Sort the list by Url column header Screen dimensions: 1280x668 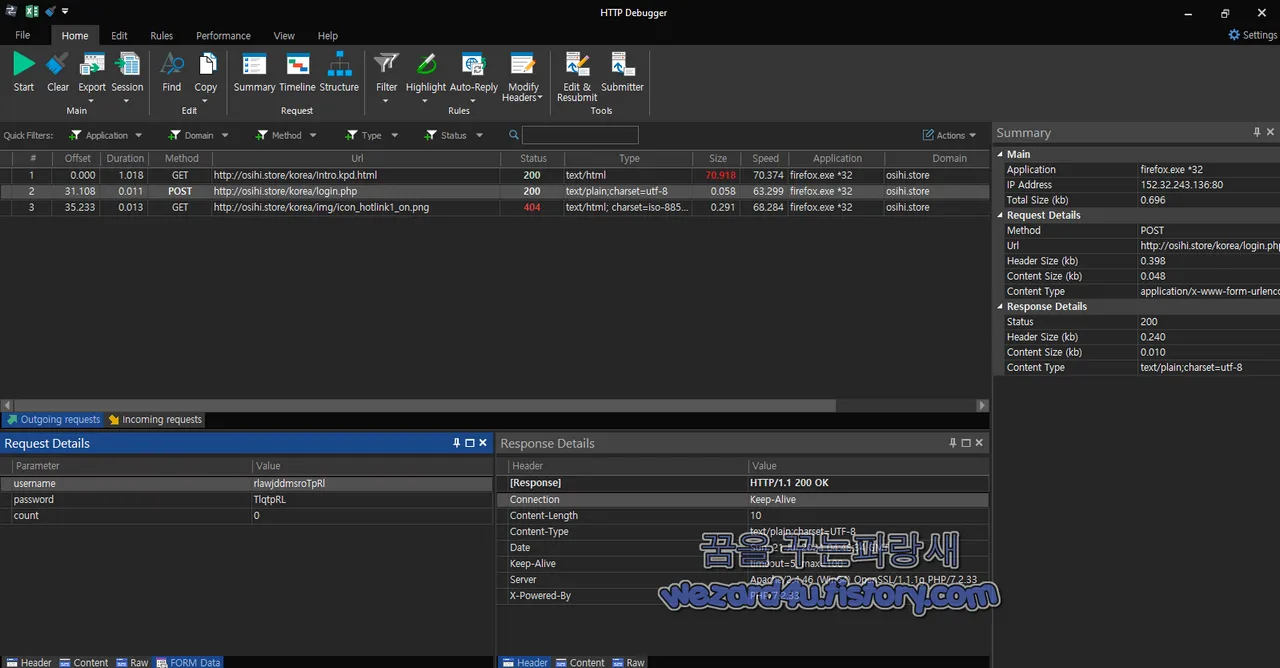[357, 158]
